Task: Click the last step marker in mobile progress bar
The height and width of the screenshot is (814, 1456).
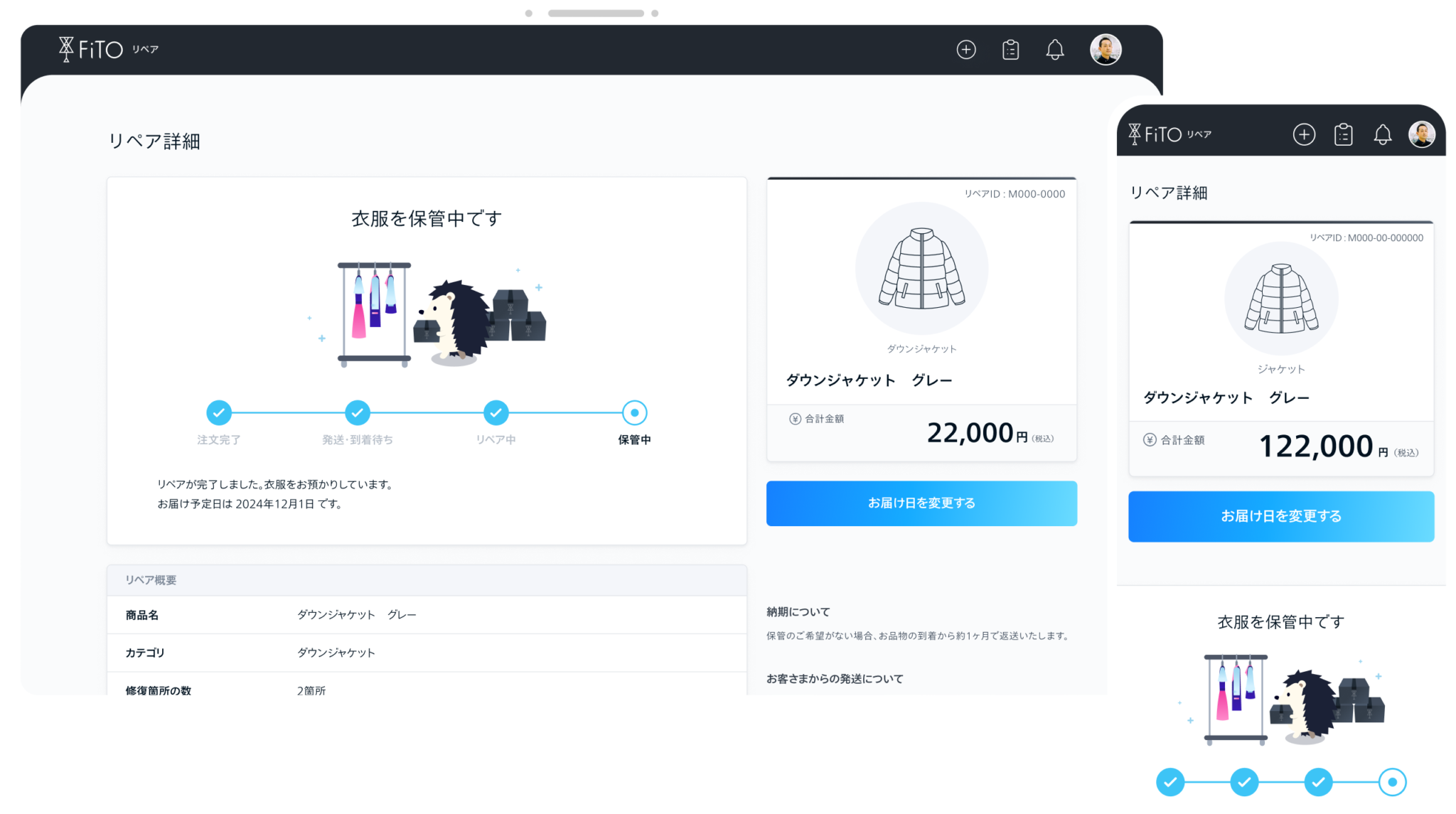Action: point(1392,782)
